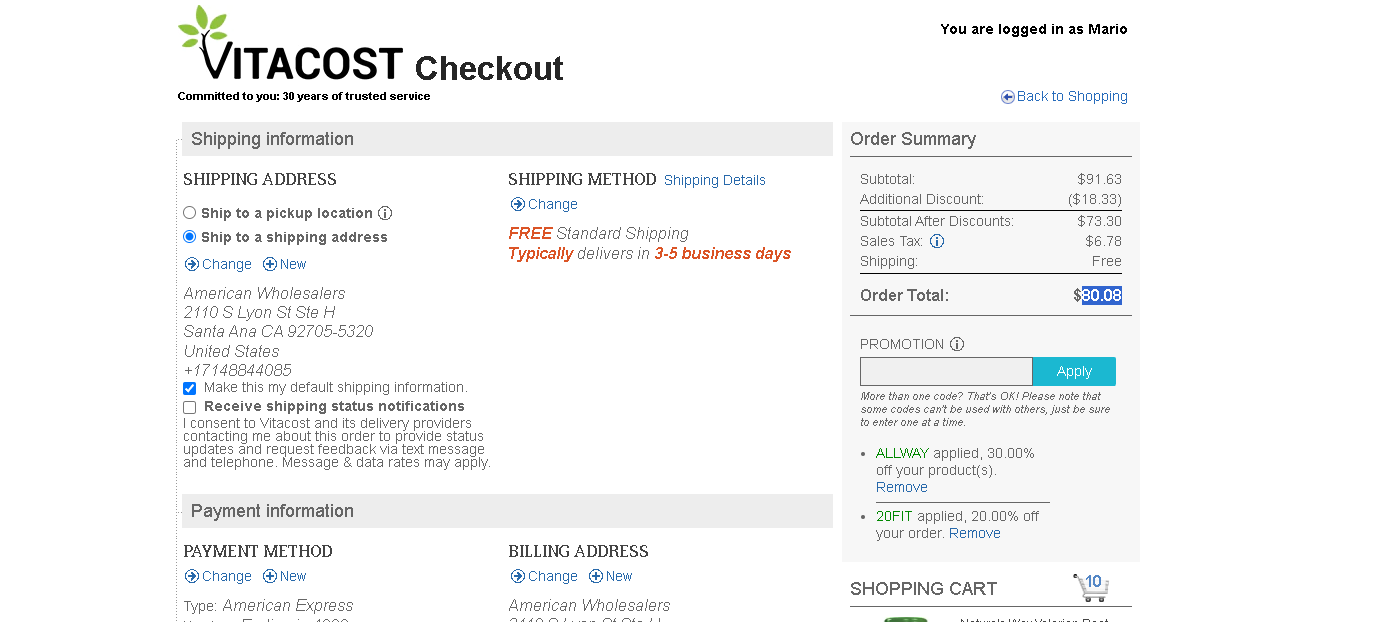This screenshot has width=1374, height=622.
Task: Click the plus icon for New shipping address
Action: tap(270, 264)
